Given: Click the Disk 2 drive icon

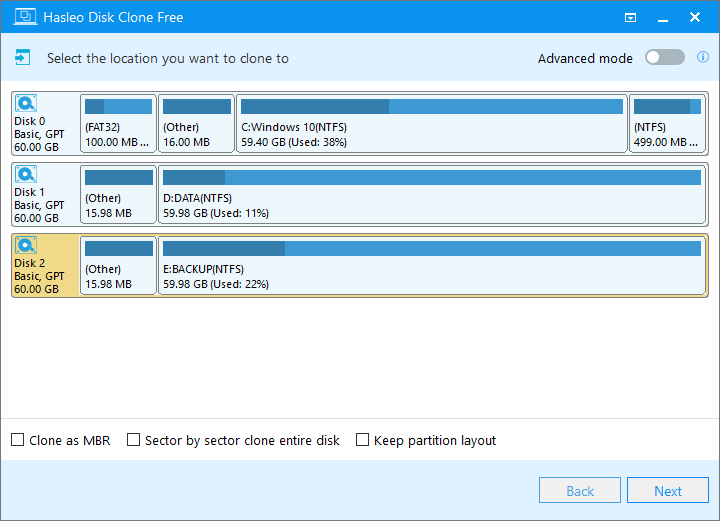Looking at the screenshot, I should click(26, 245).
